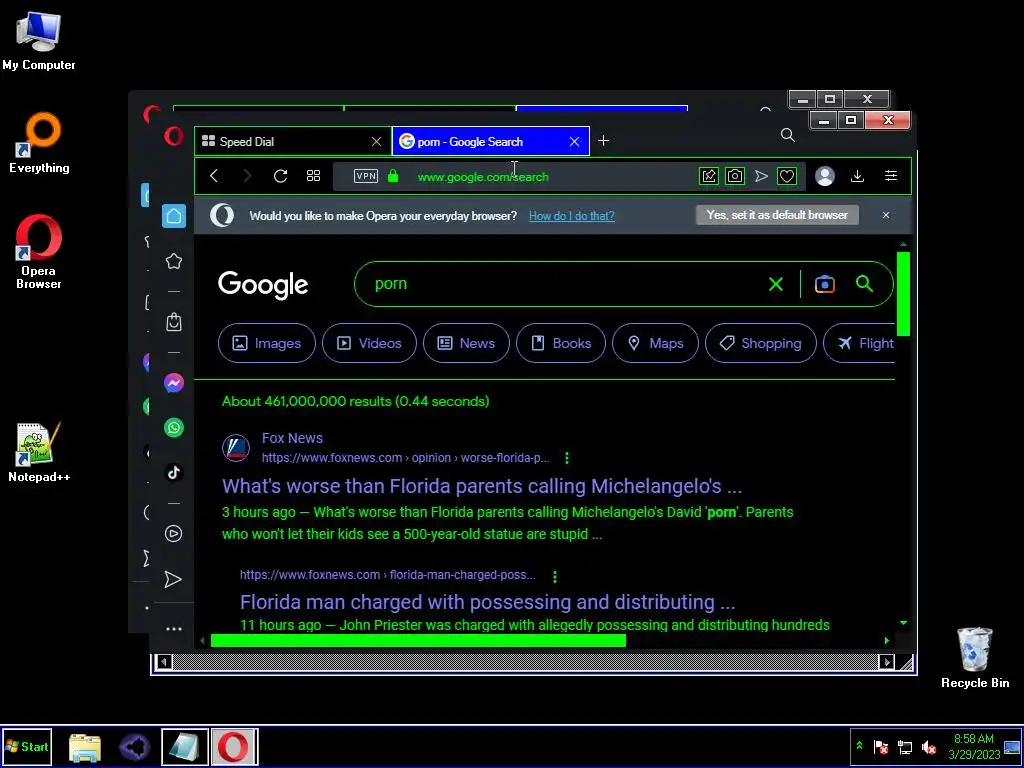The width and height of the screenshot is (1024, 768).
Task: Click the green horizontal page scrollbar
Action: [x=418, y=641]
